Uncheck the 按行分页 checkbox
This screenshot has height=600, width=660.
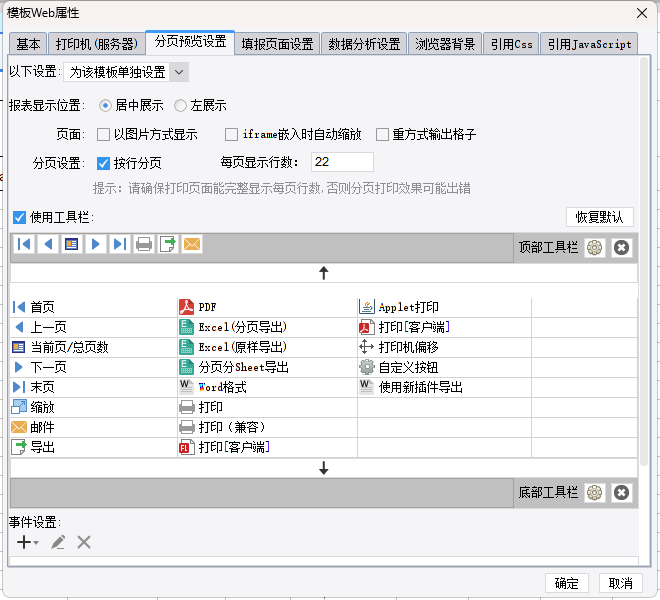pos(103,163)
